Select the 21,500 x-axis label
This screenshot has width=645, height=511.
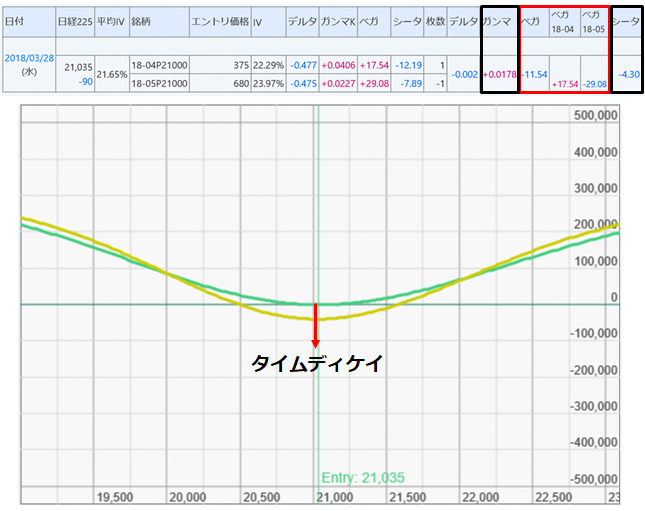(x=408, y=497)
